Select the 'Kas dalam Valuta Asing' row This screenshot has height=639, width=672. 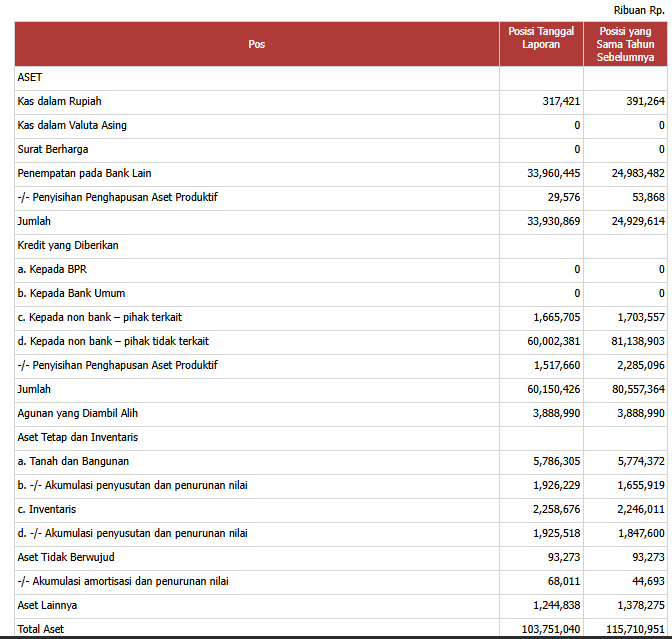point(72,125)
